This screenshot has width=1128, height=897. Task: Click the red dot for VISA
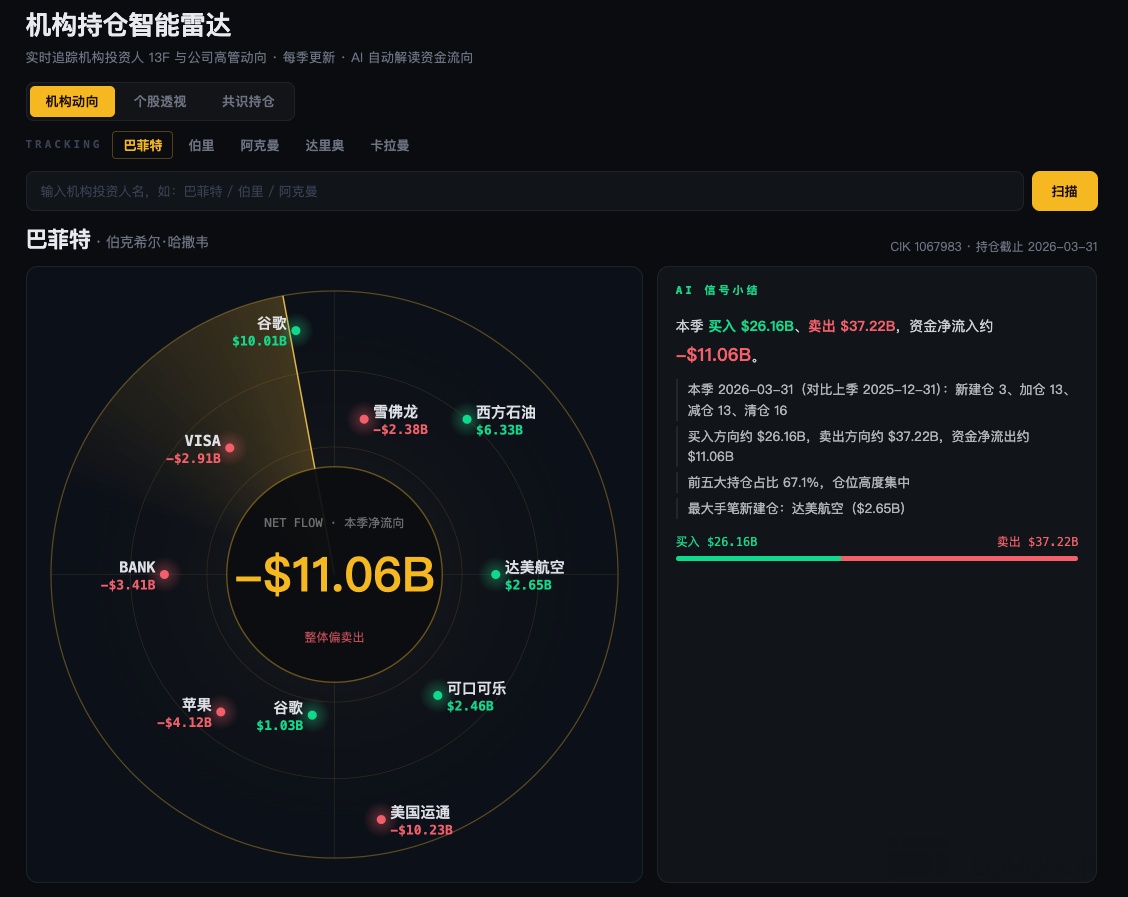[229, 448]
